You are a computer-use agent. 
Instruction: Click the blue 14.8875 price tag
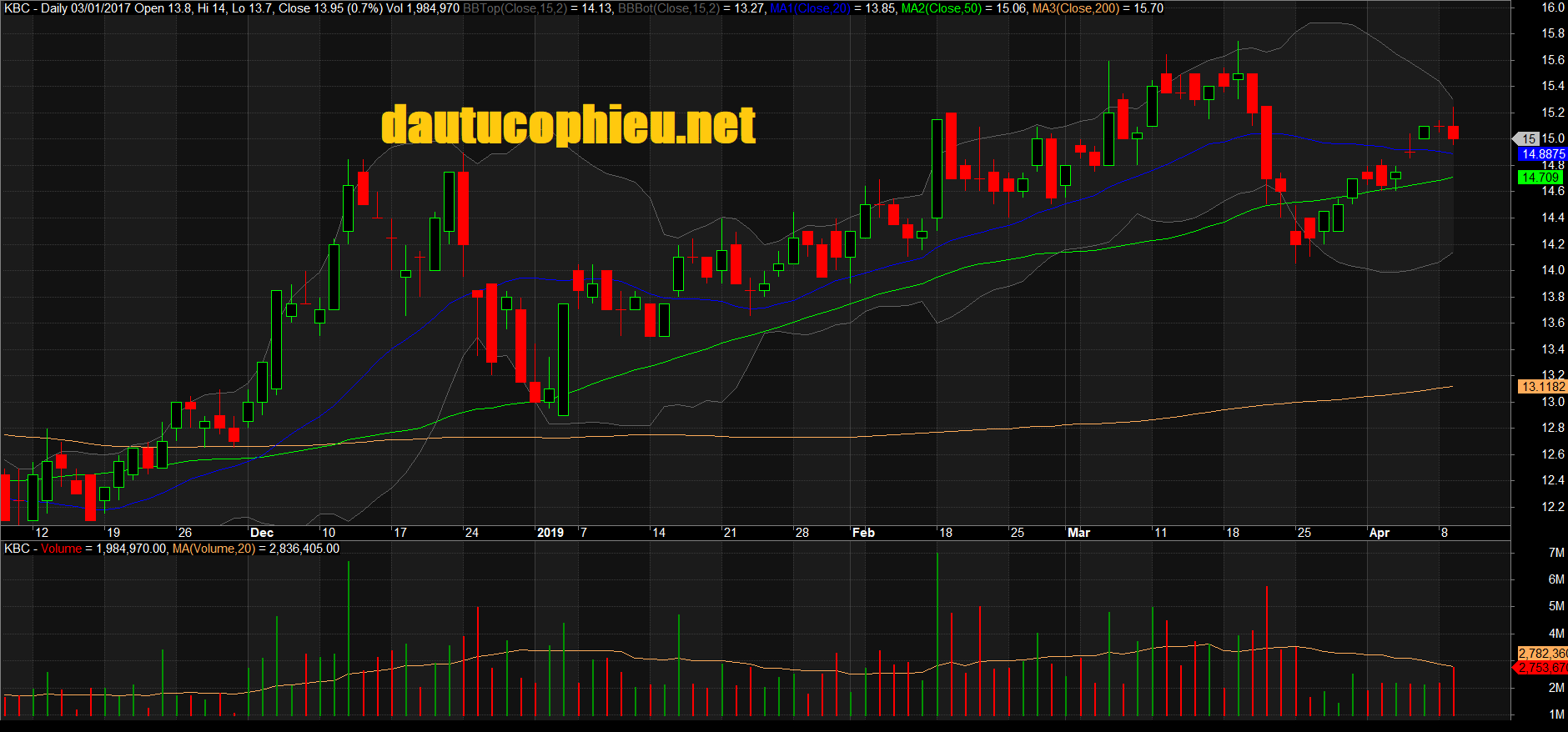[1542, 154]
